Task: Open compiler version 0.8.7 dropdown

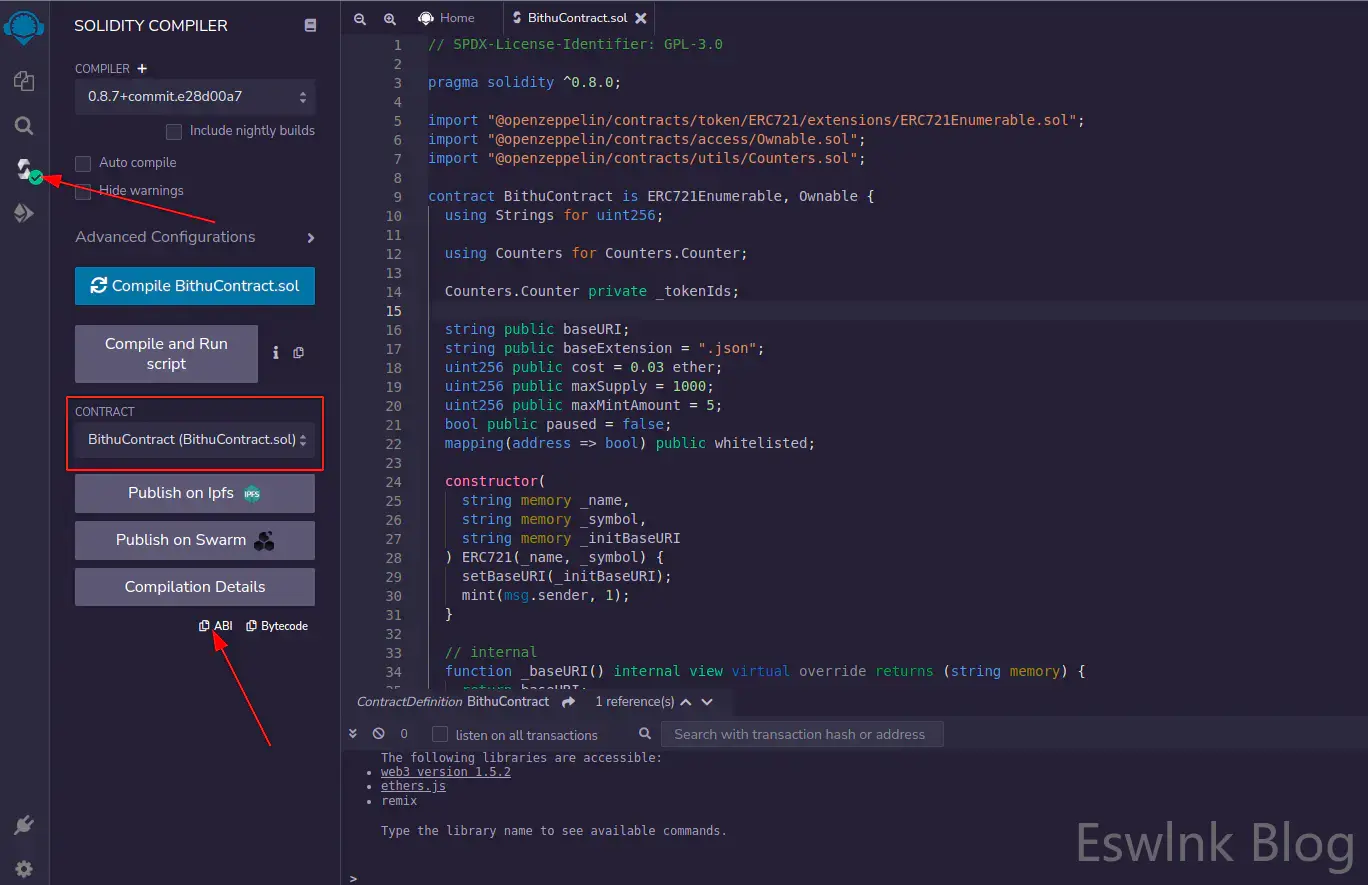Action: click(195, 97)
